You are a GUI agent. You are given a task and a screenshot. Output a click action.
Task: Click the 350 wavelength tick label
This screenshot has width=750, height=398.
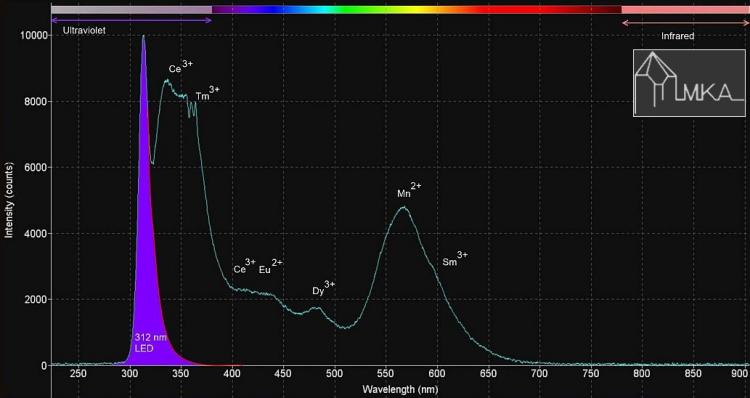[180, 374]
